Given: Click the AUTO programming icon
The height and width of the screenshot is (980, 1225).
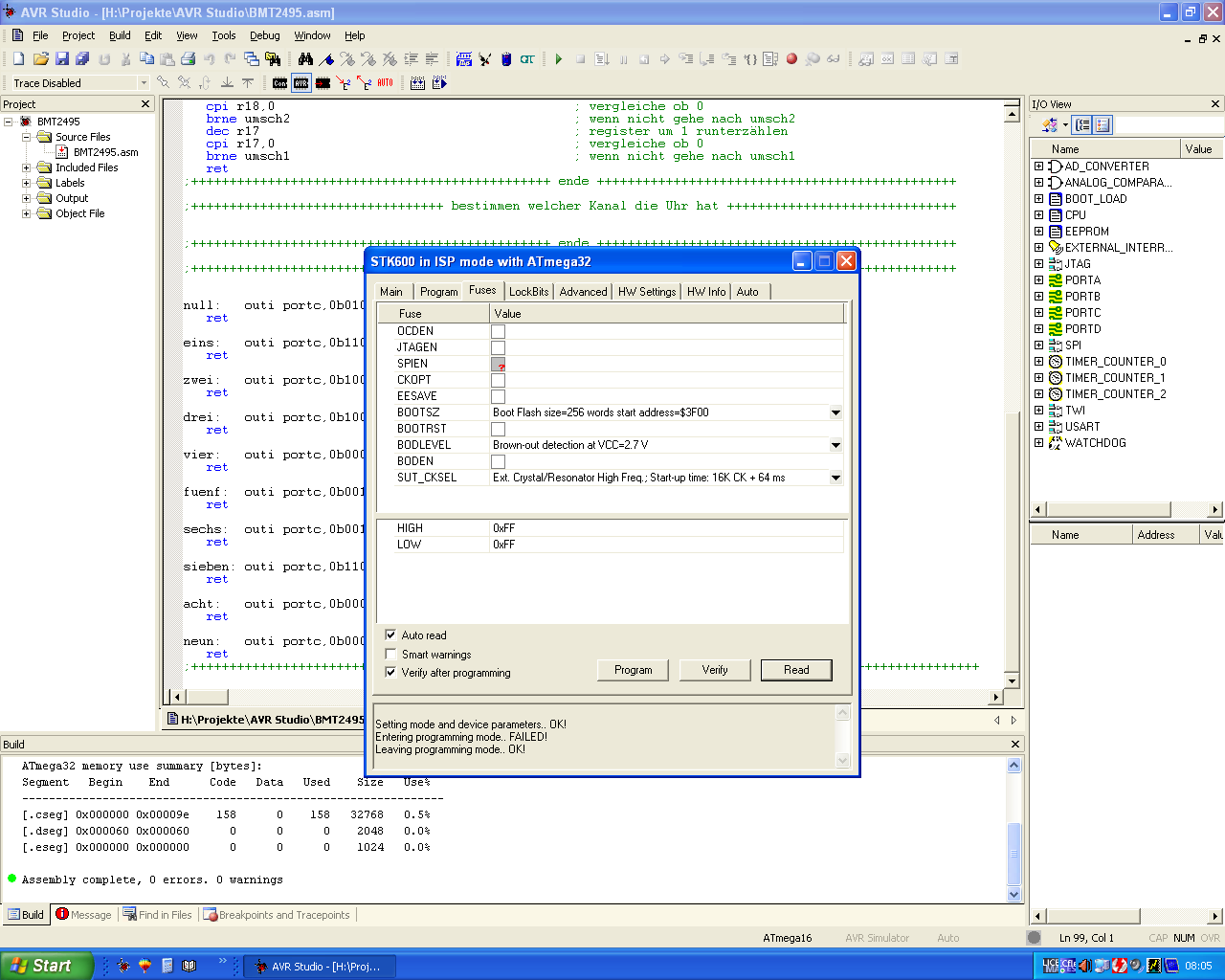Looking at the screenshot, I should point(386,83).
